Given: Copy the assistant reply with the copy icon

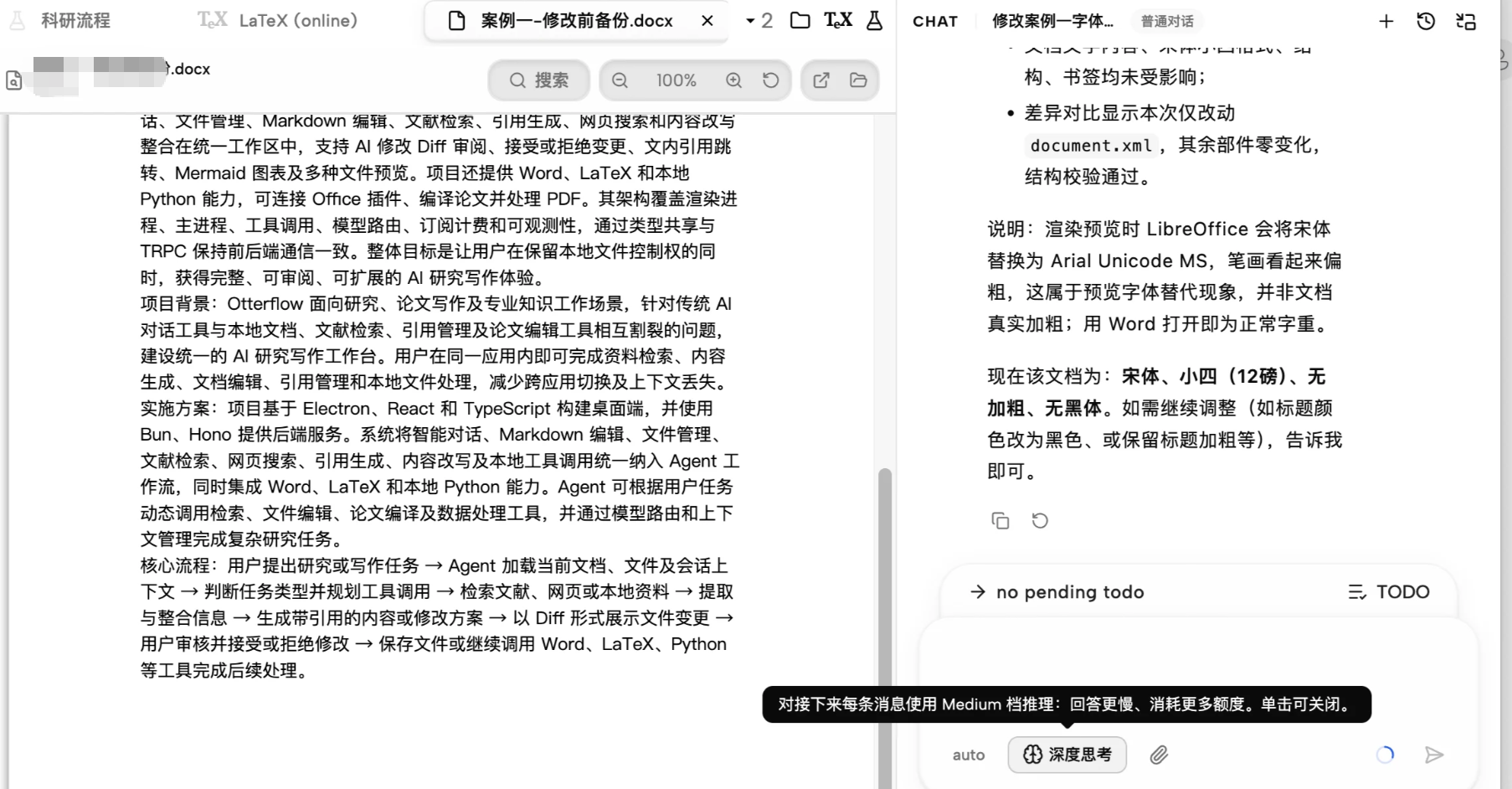Looking at the screenshot, I should click(x=1000, y=521).
